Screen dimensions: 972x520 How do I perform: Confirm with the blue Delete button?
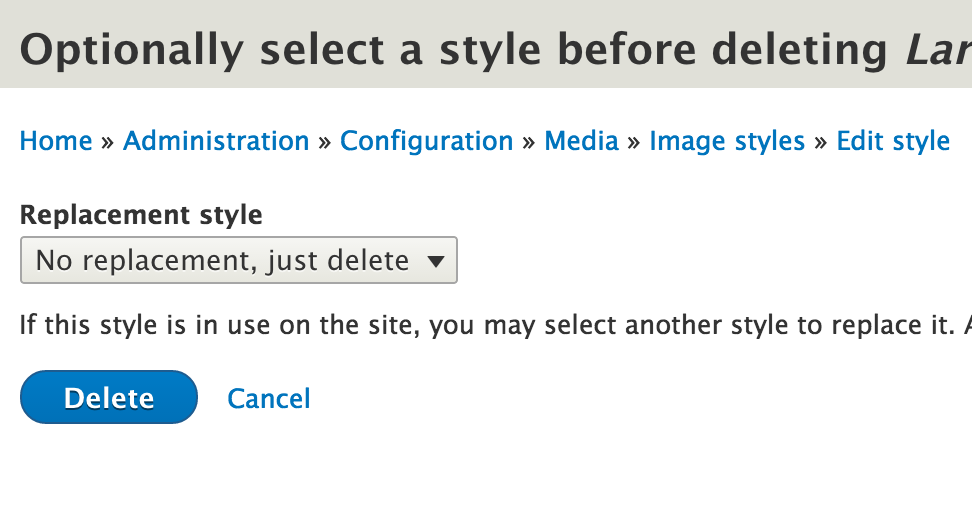click(109, 397)
